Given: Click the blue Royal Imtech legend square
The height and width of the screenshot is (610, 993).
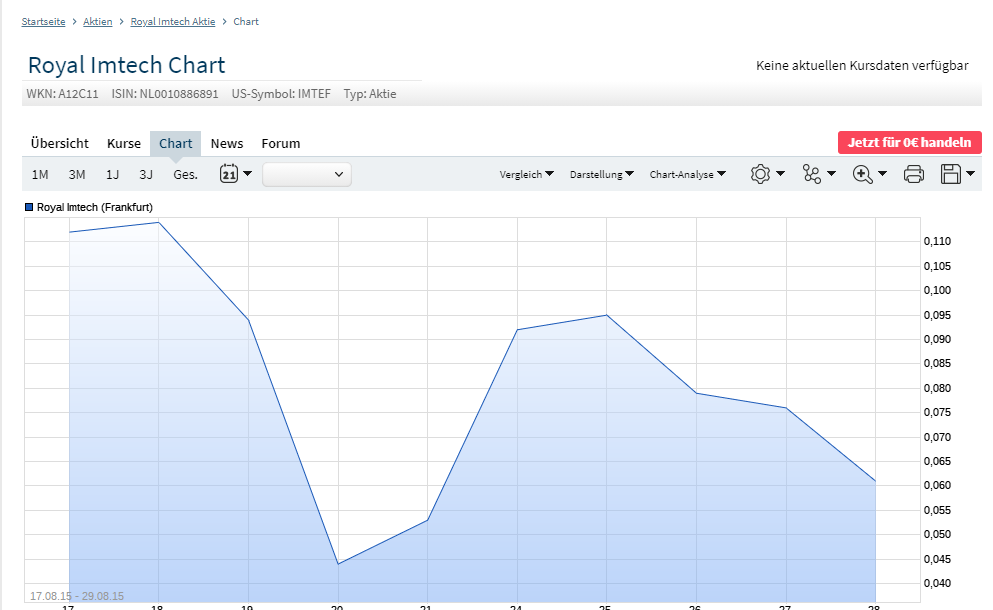Looking at the screenshot, I should pyautogui.click(x=28, y=207).
